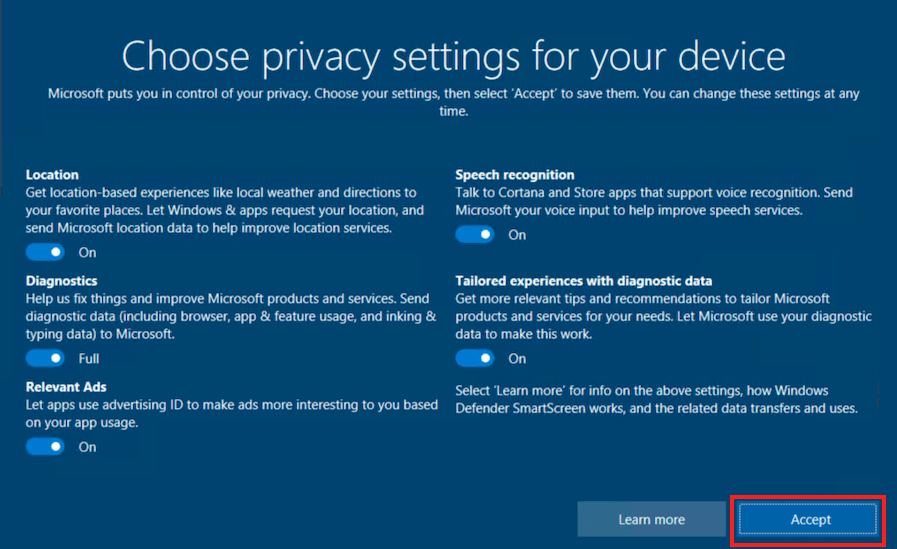The height and width of the screenshot is (549, 897).
Task: Turn off the Location toggle switch
Action: (45, 252)
